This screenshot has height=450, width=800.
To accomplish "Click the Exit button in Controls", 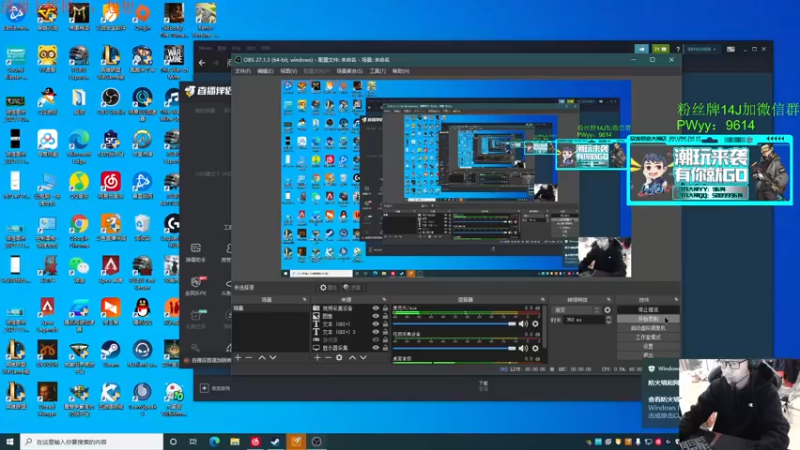I will pos(648,355).
